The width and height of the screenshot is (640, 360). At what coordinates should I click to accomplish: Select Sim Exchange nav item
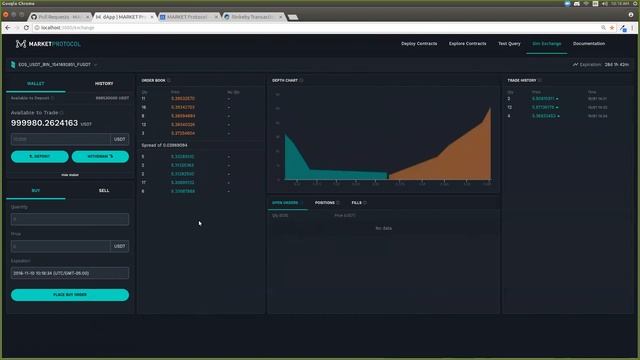click(x=547, y=44)
